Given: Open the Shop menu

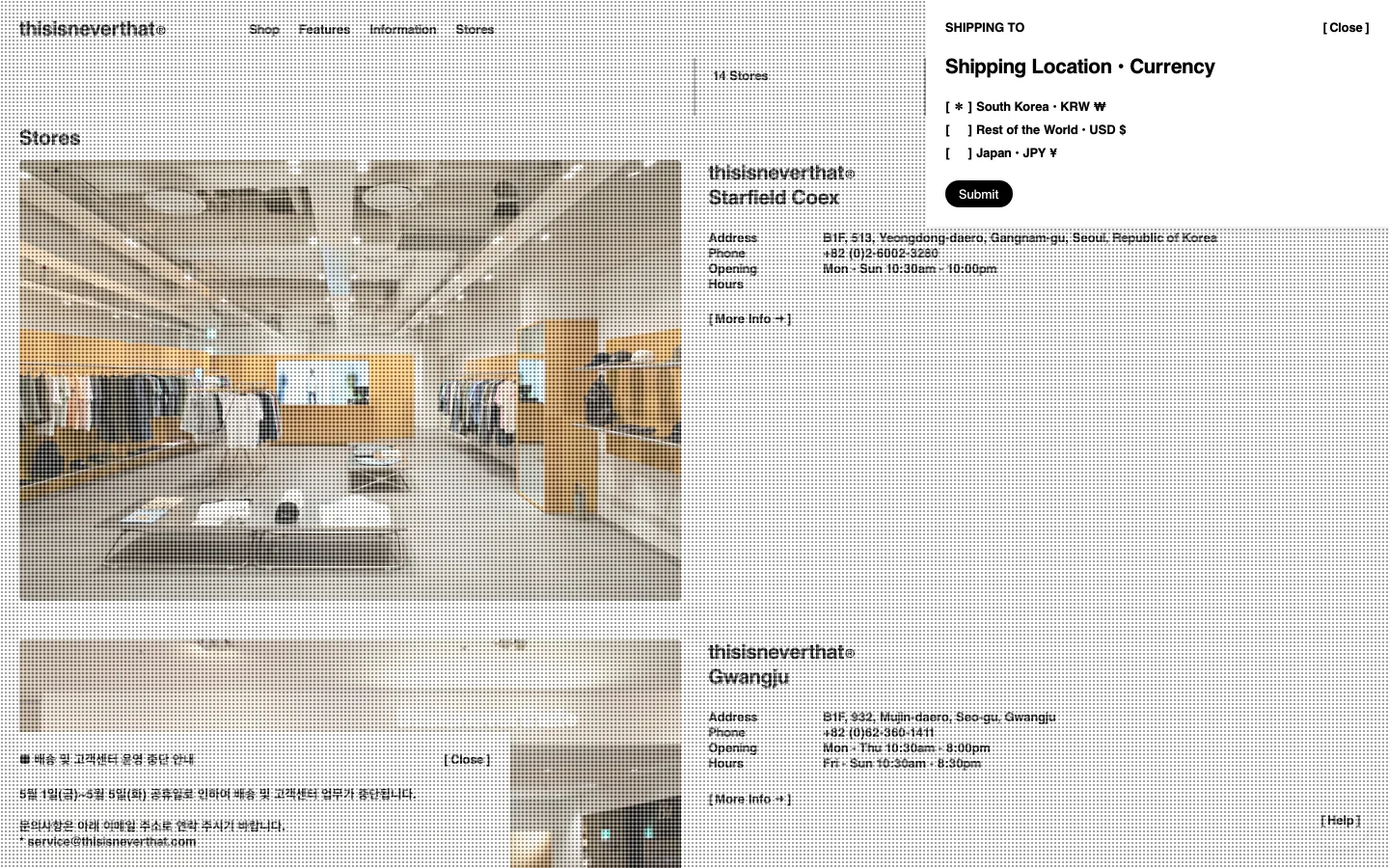Looking at the screenshot, I should pos(264,30).
